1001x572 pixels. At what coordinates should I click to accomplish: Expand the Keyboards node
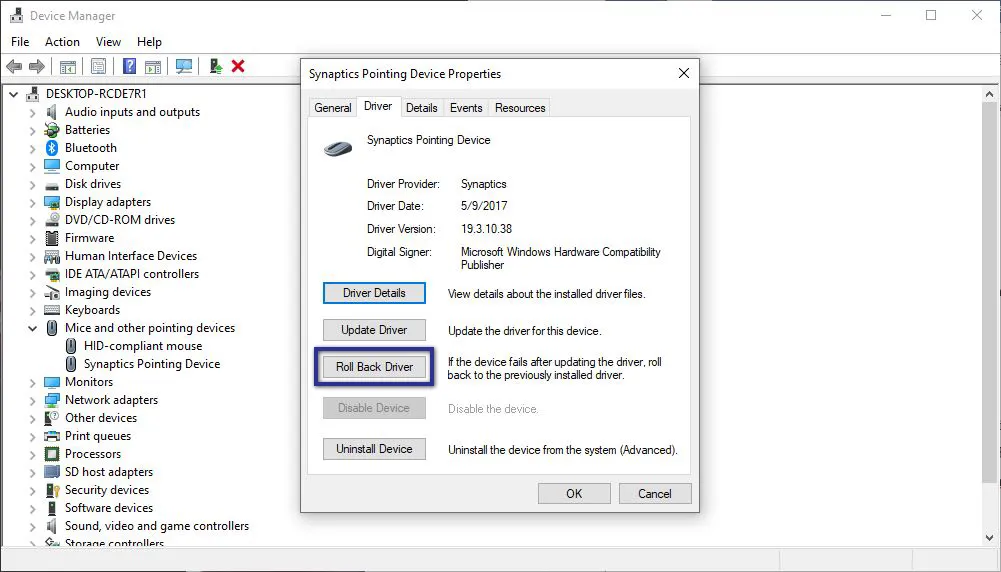(32, 310)
